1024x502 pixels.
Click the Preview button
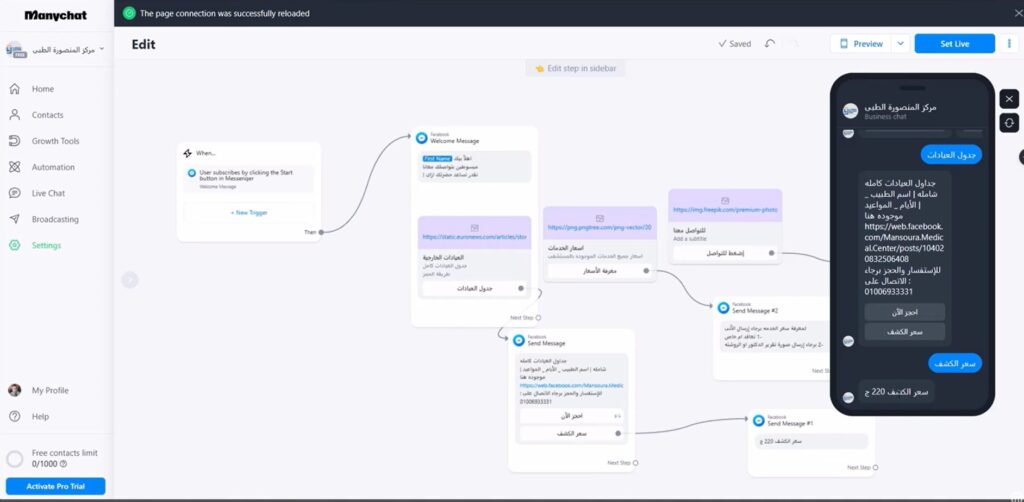[860, 44]
